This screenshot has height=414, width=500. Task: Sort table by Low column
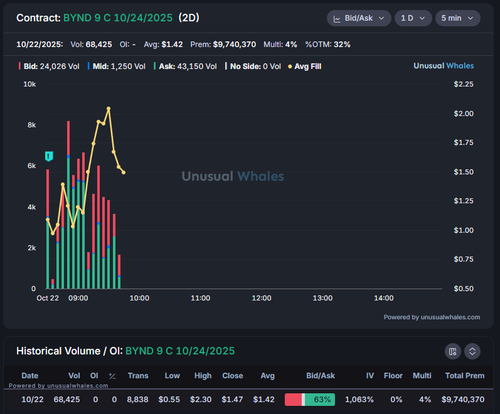(172, 376)
